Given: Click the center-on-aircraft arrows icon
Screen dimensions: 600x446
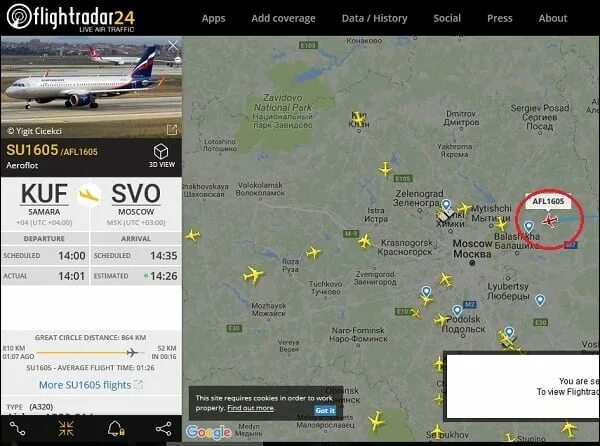Looking at the screenshot, I should (x=66, y=429).
